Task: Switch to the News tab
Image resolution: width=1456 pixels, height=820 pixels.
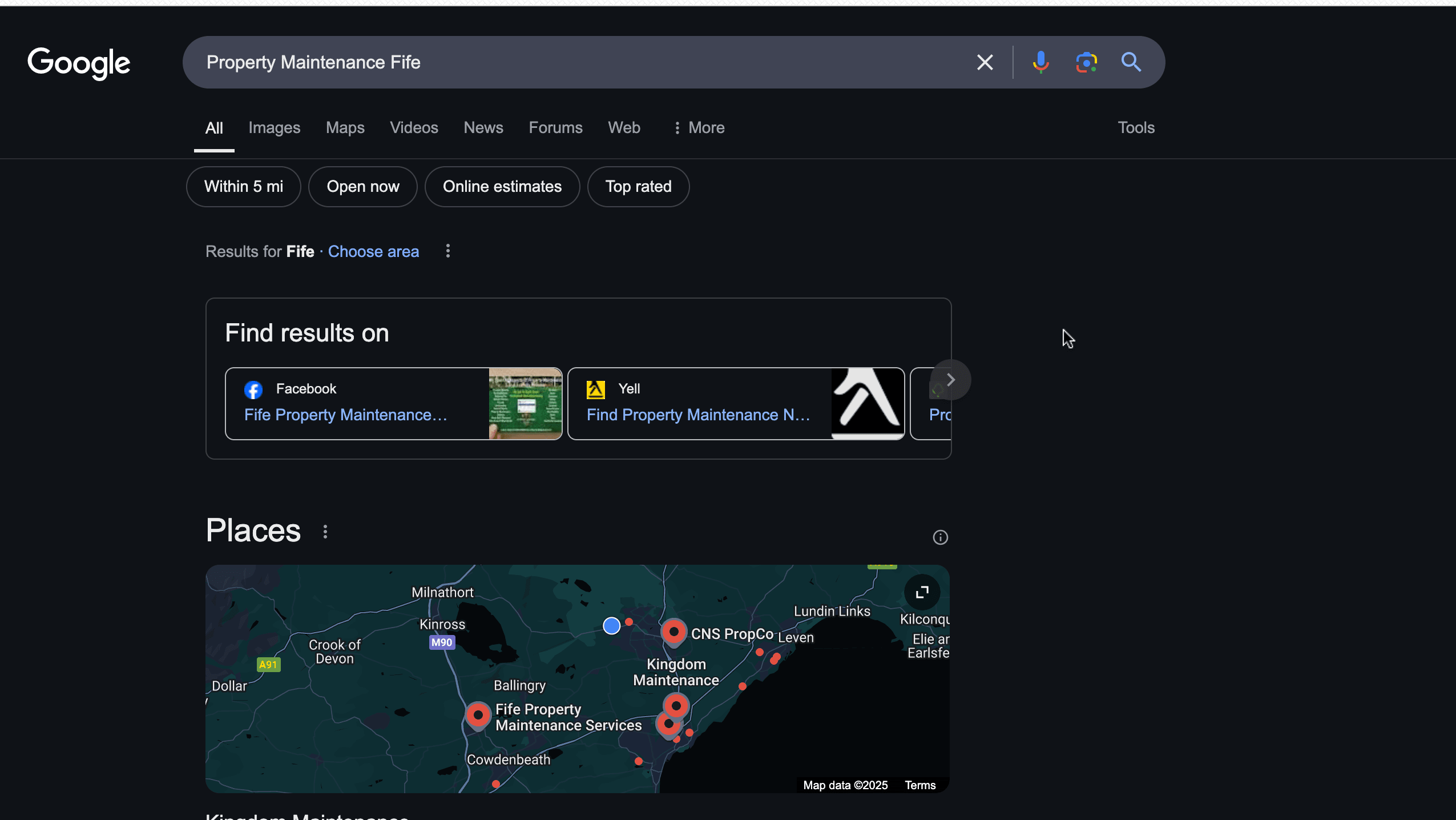Action: tap(483, 128)
